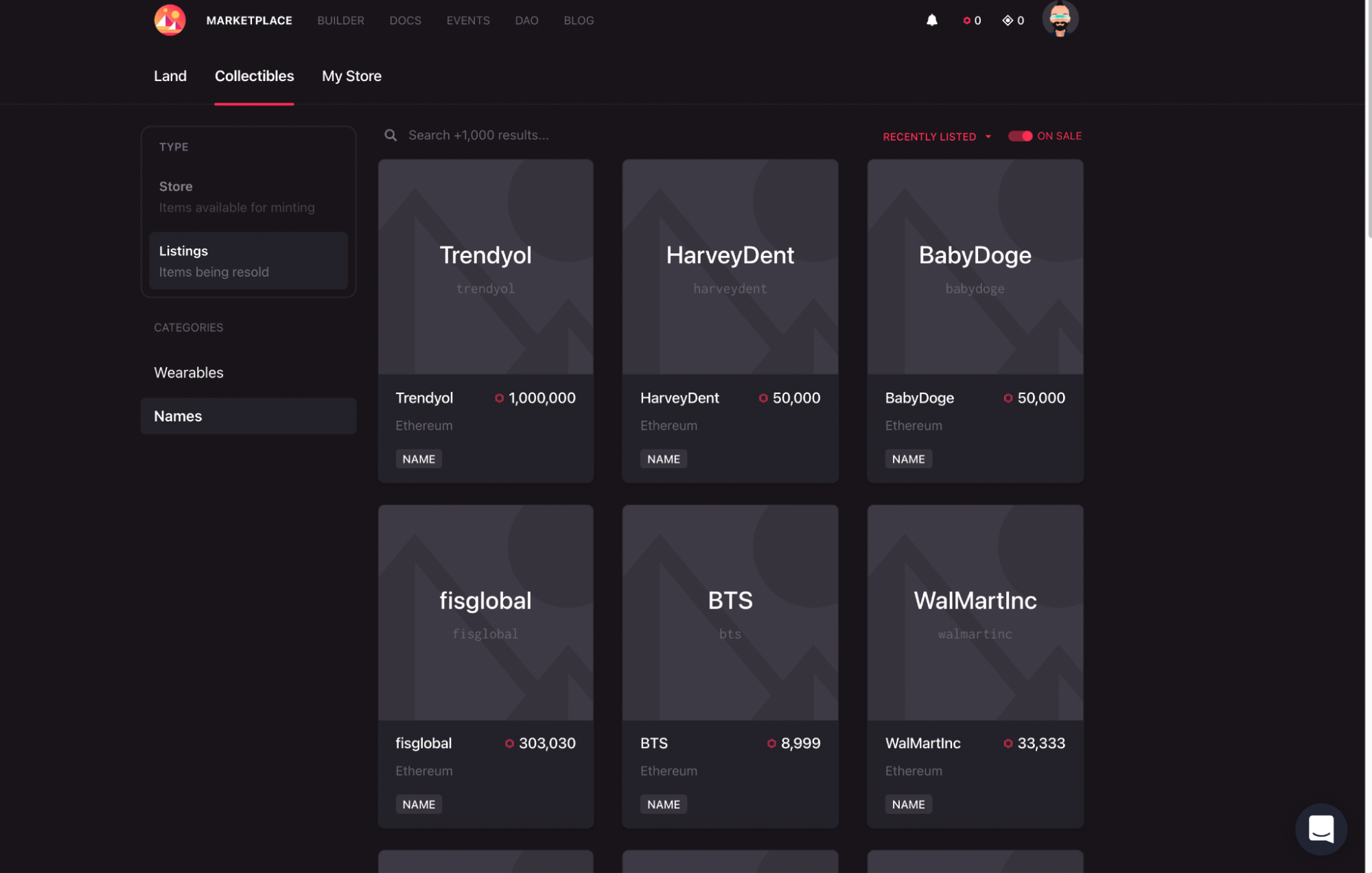Select Store items available for minting

point(248,196)
